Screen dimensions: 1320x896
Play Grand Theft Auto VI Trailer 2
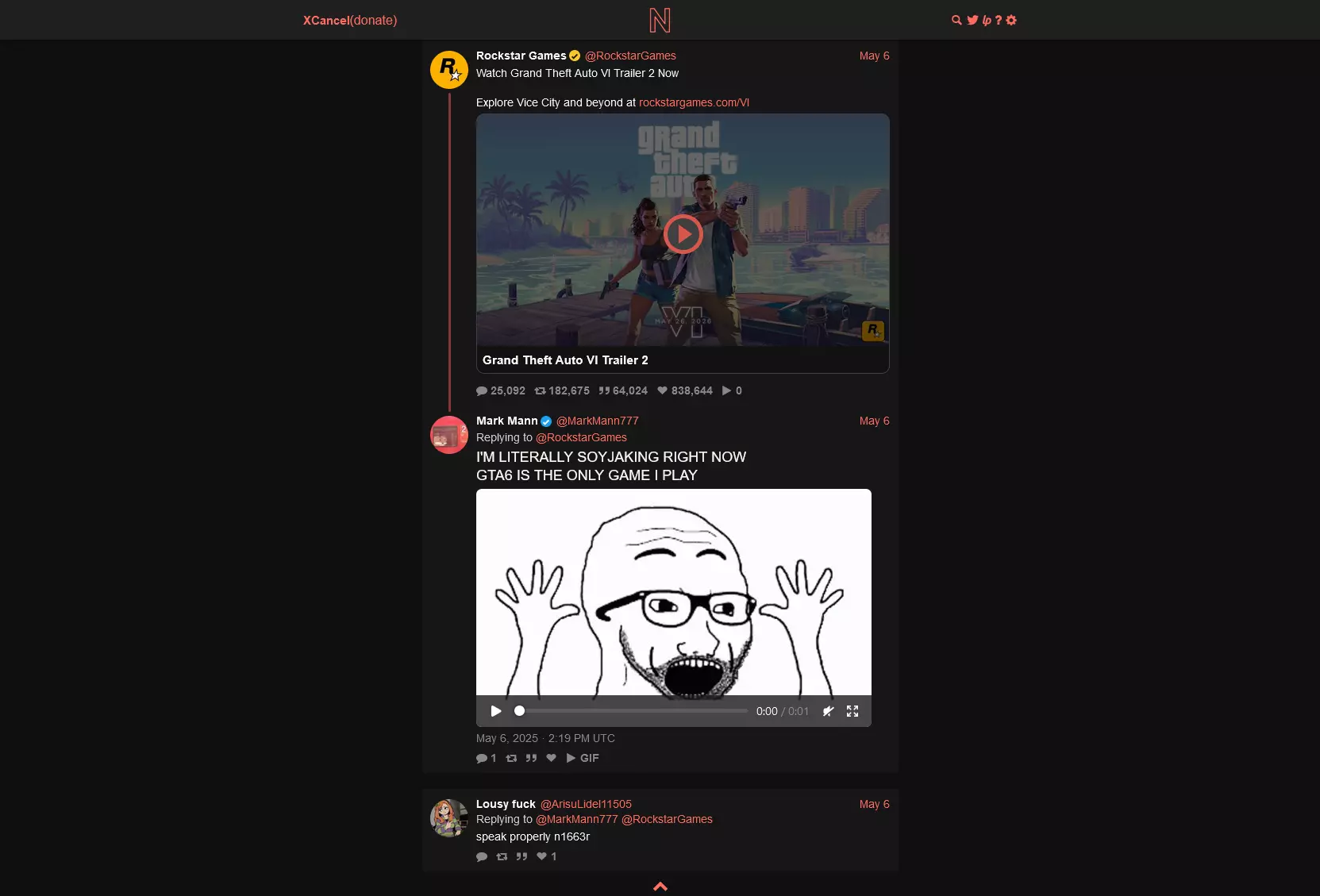coord(683,234)
